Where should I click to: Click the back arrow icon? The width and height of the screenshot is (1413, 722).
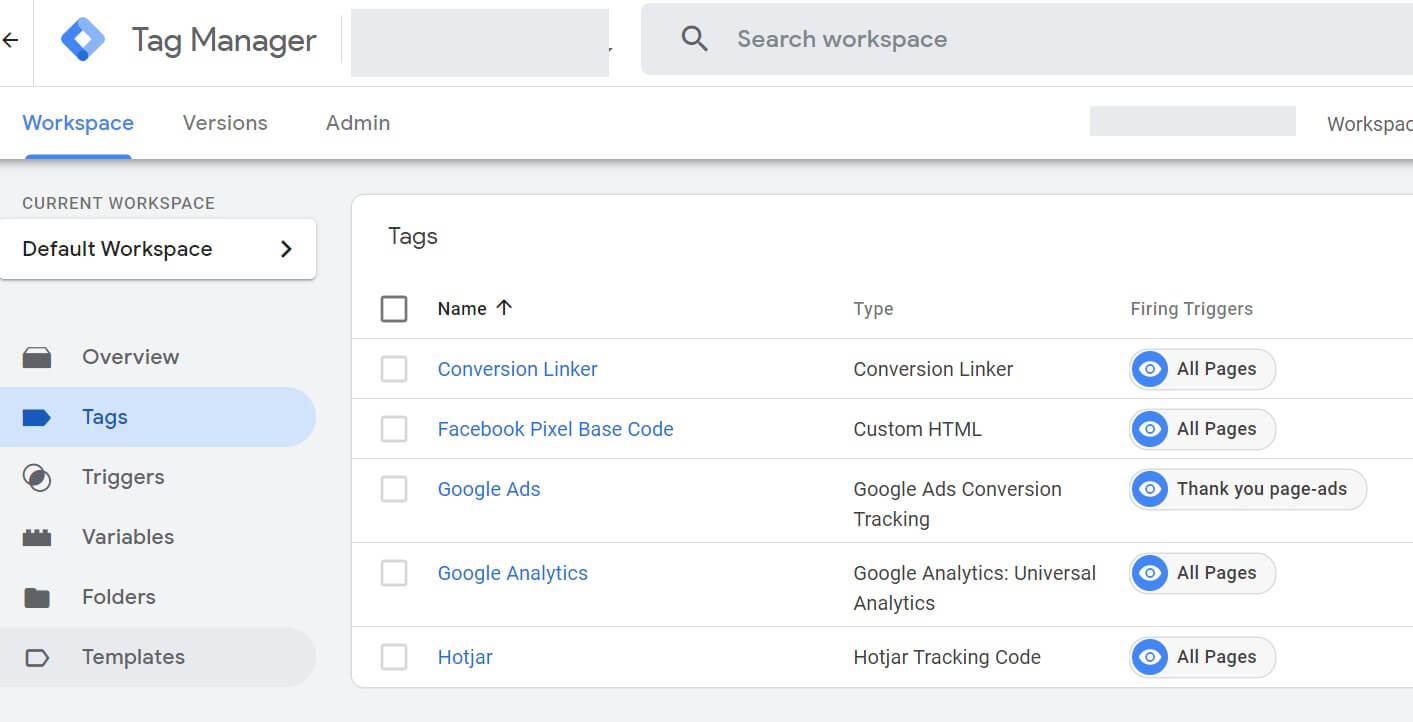[x=10, y=40]
